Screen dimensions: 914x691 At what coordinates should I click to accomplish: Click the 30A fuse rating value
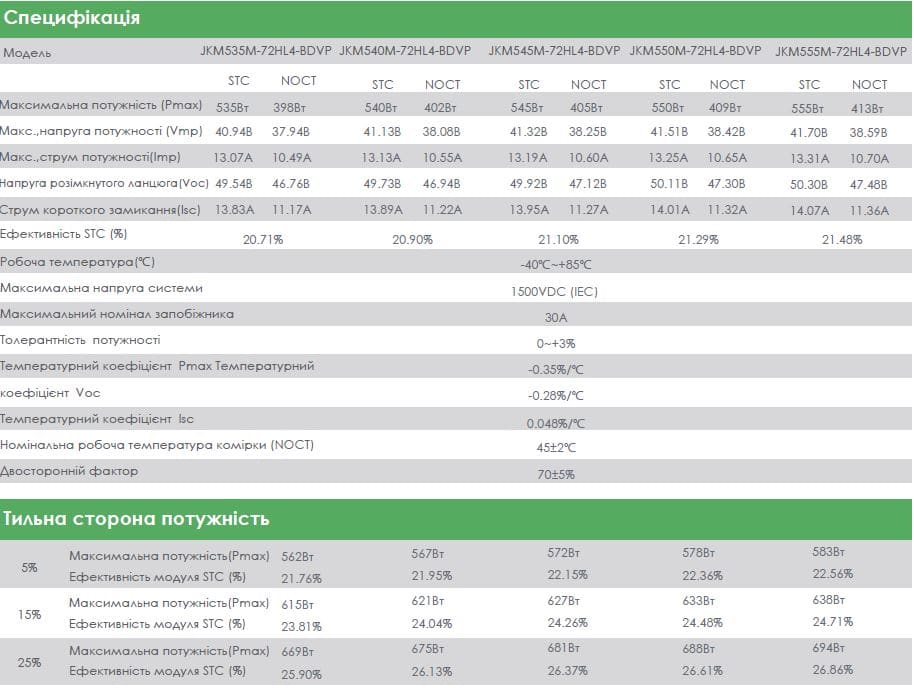[556, 318]
